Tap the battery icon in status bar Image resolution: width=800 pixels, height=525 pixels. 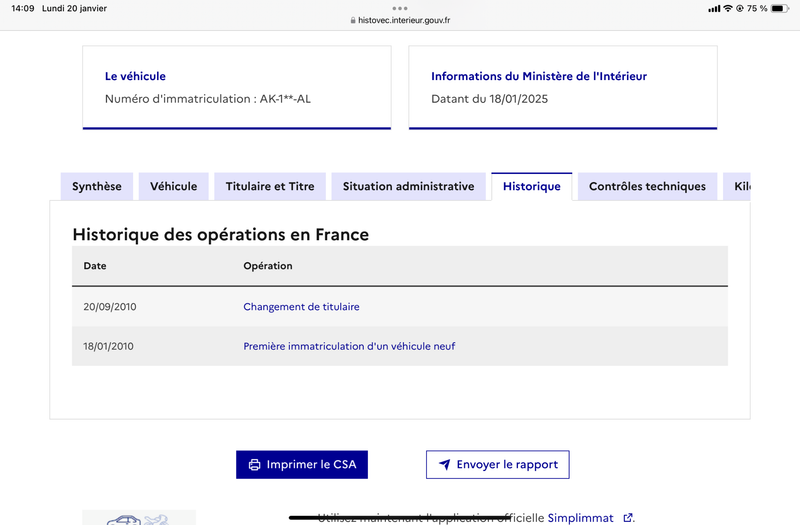(x=780, y=8)
